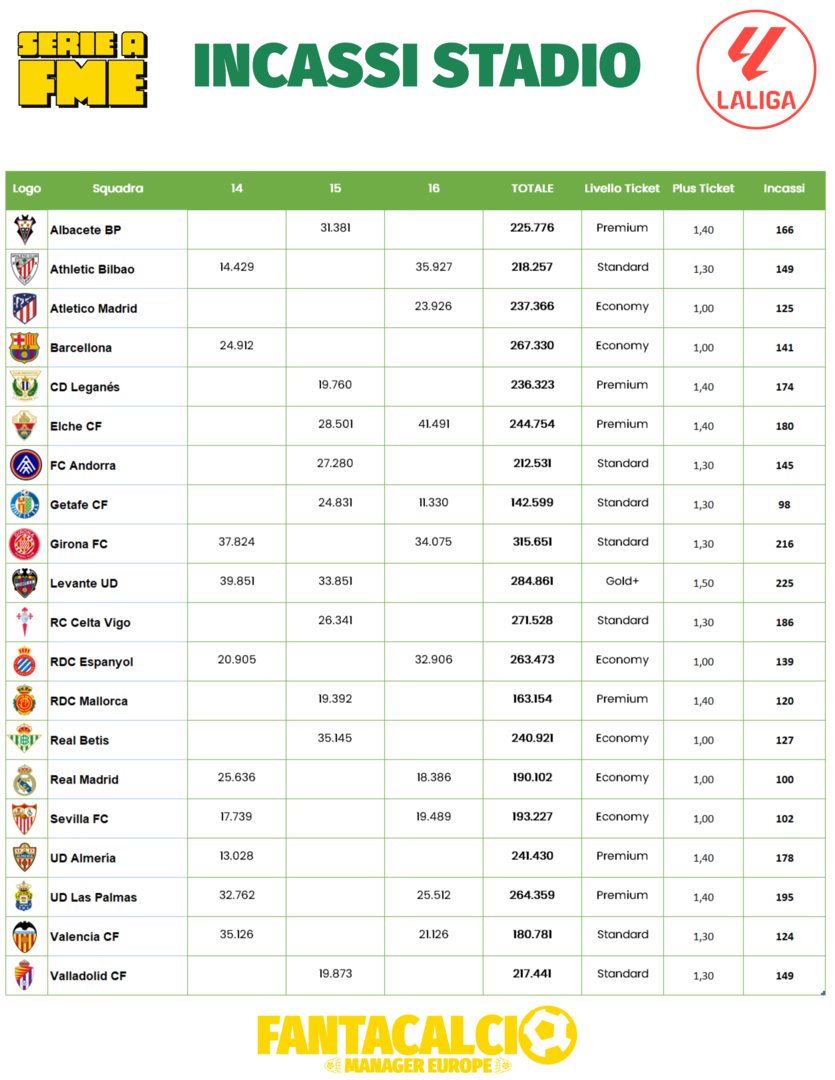The height and width of the screenshot is (1080, 835).
Task: Click the Valencia CF club crest
Action: tap(24, 936)
